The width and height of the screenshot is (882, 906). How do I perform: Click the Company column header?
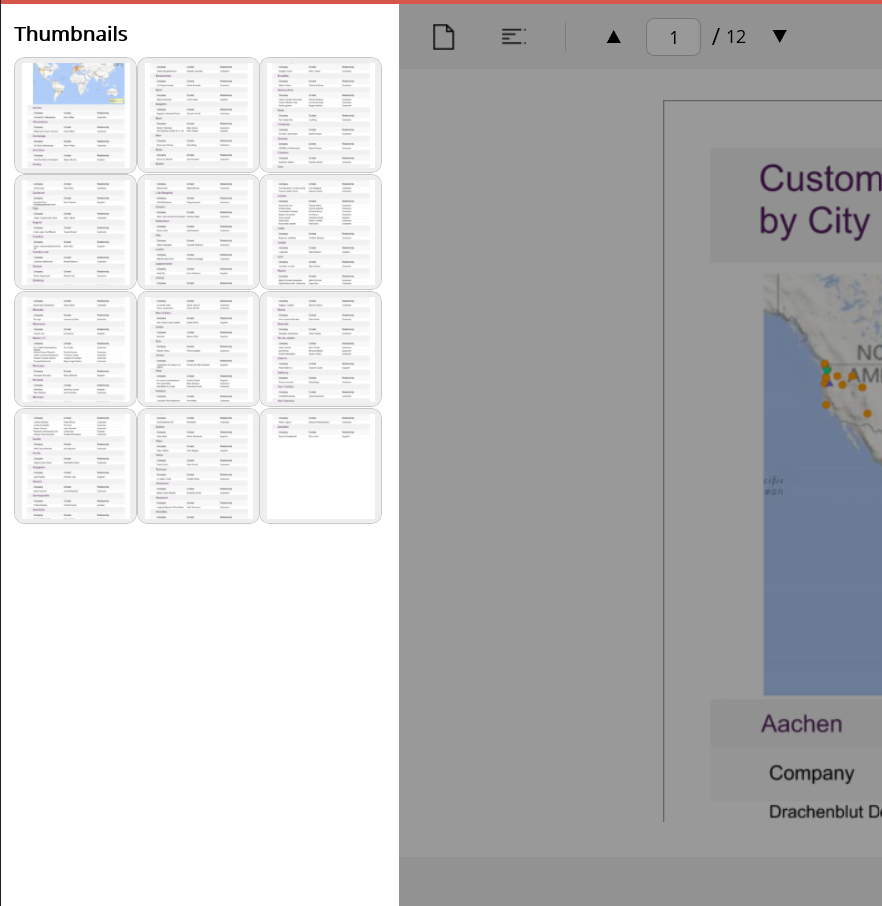(x=811, y=773)
